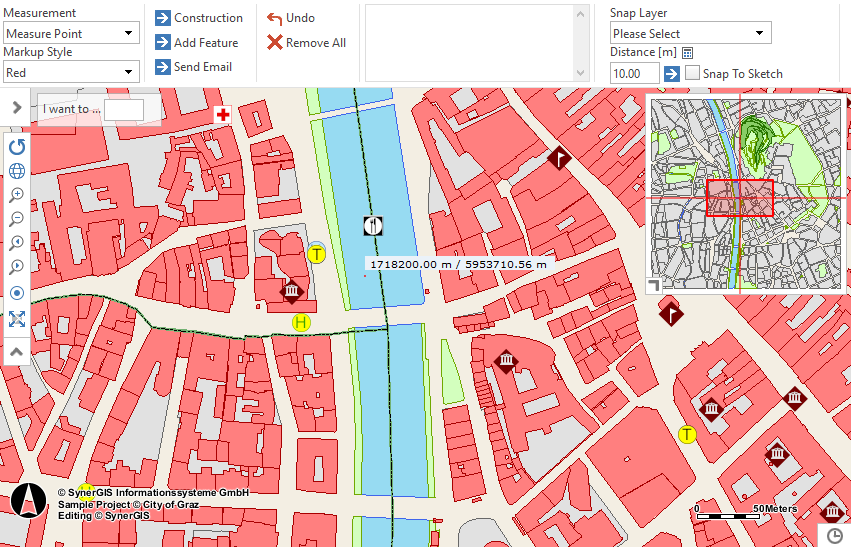Open the Markup Style Red dropdown
Screen dimensions: 851x547
[x=71, y=72]
